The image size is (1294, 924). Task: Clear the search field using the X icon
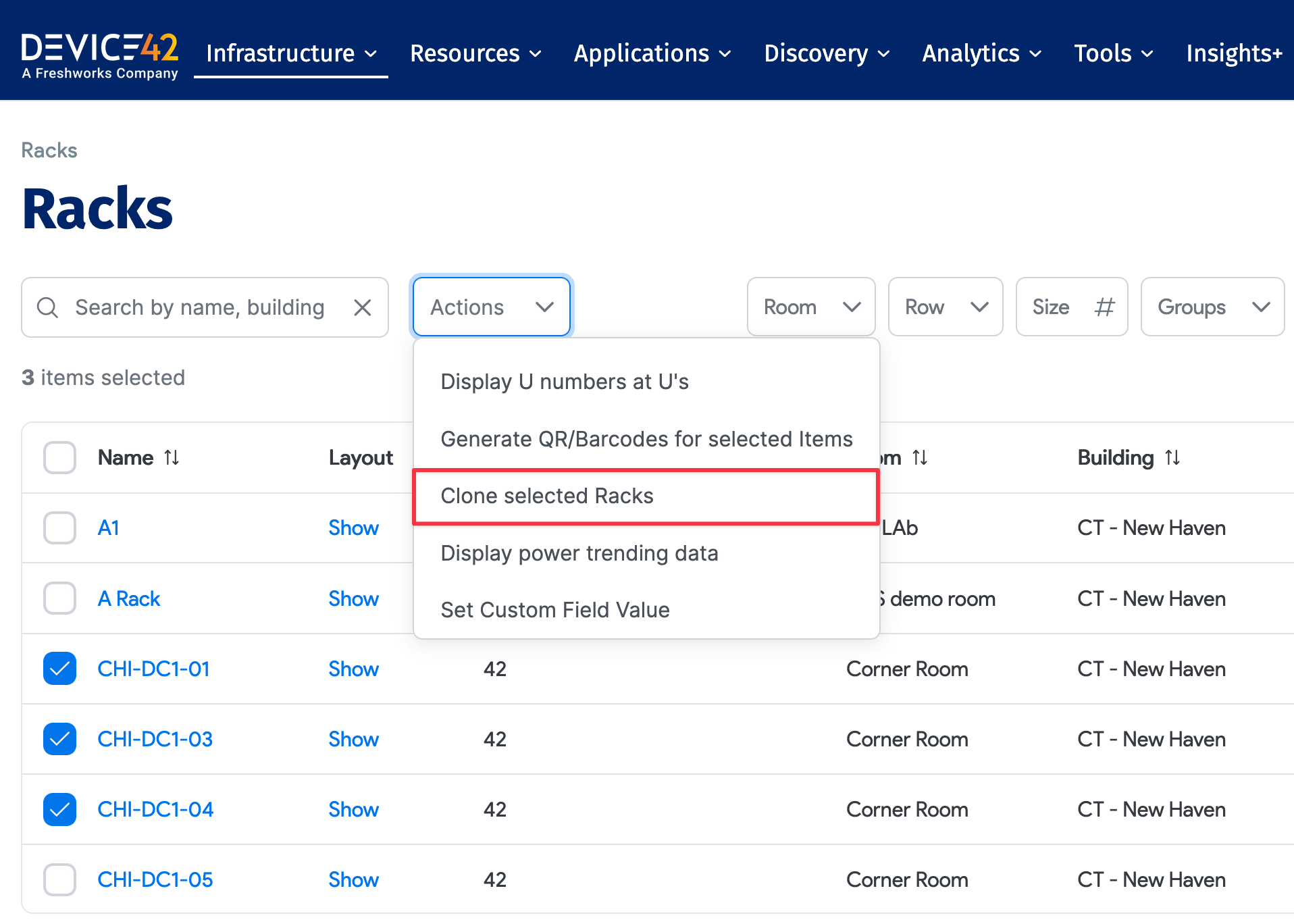(363, 307)
